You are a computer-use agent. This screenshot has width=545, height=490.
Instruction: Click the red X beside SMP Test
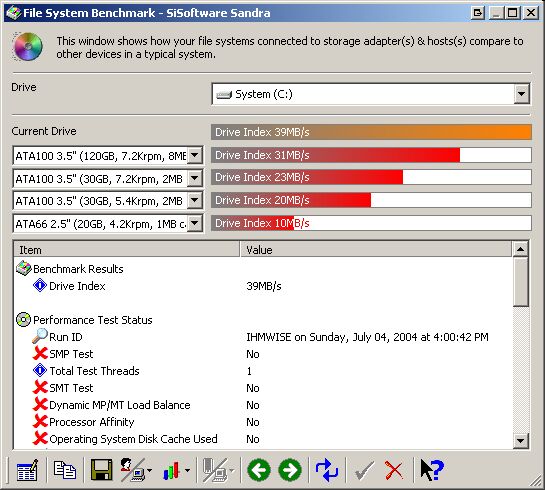[40, 353]
